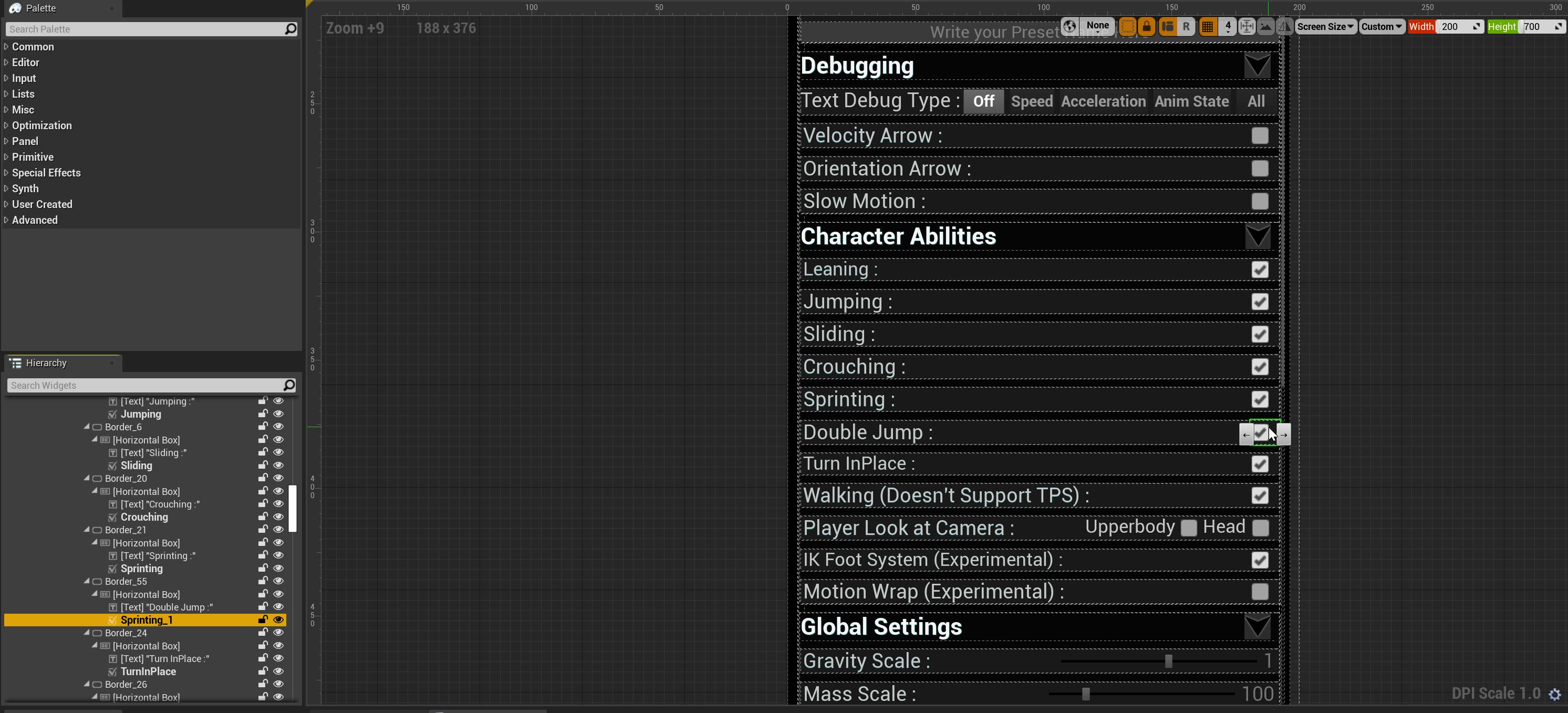Open grid snap value 4 dropdown
The height and width of the screenshot is (713, 1568).
pyautogui.click(x=1228, y=27)
